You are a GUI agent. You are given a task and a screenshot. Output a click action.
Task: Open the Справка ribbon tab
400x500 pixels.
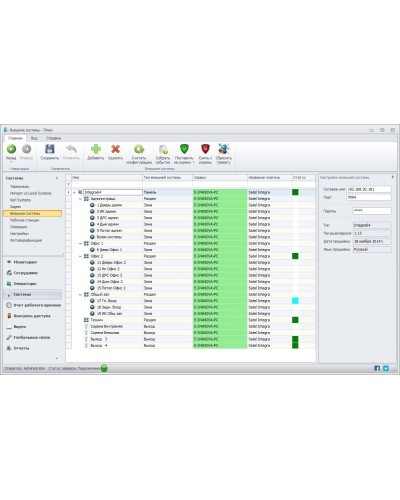point(53,138)
